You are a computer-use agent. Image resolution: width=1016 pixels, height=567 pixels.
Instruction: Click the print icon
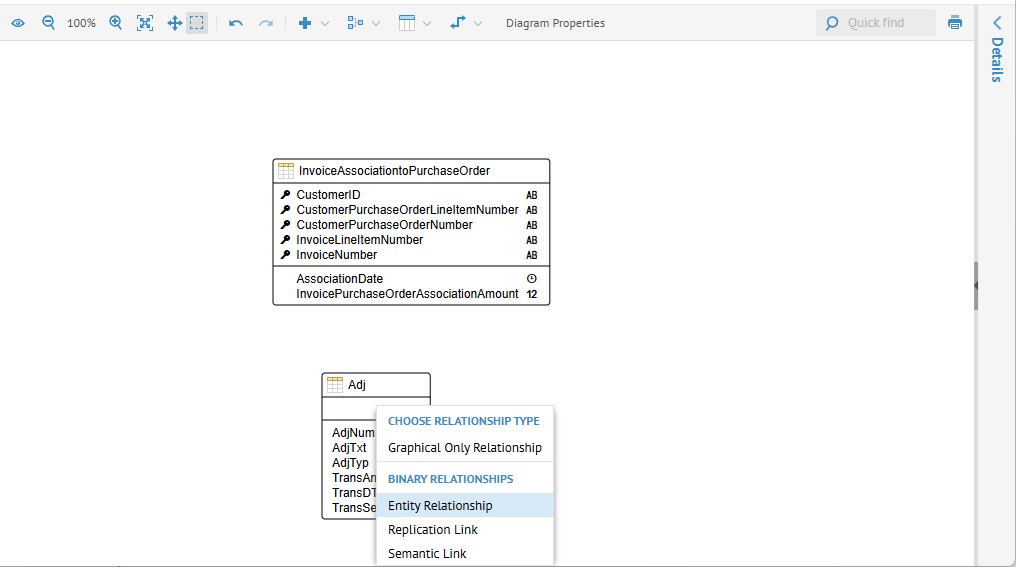tap(955, 23)
